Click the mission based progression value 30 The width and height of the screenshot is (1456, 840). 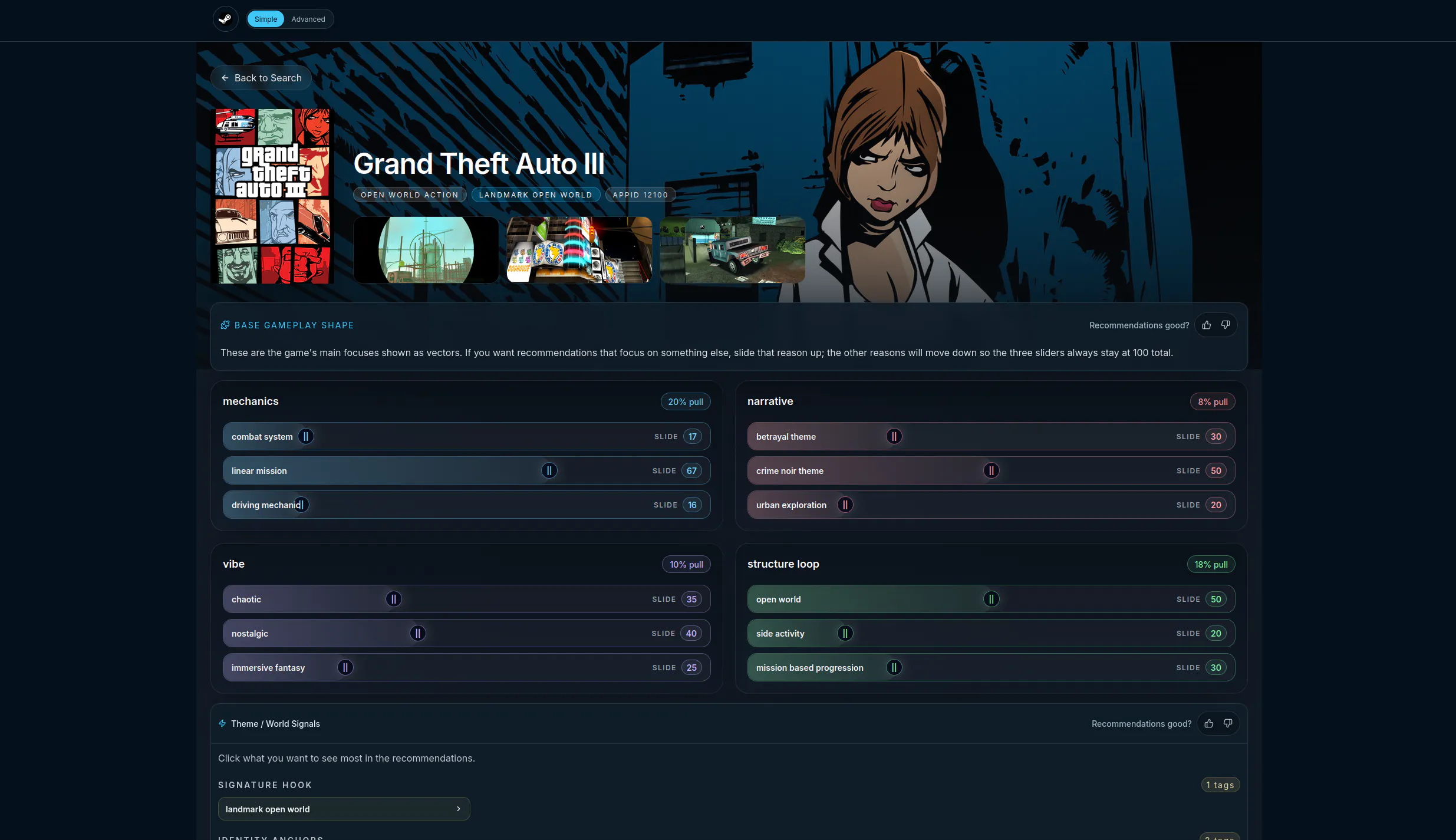pyautogui.click(x=1216, y=667)
